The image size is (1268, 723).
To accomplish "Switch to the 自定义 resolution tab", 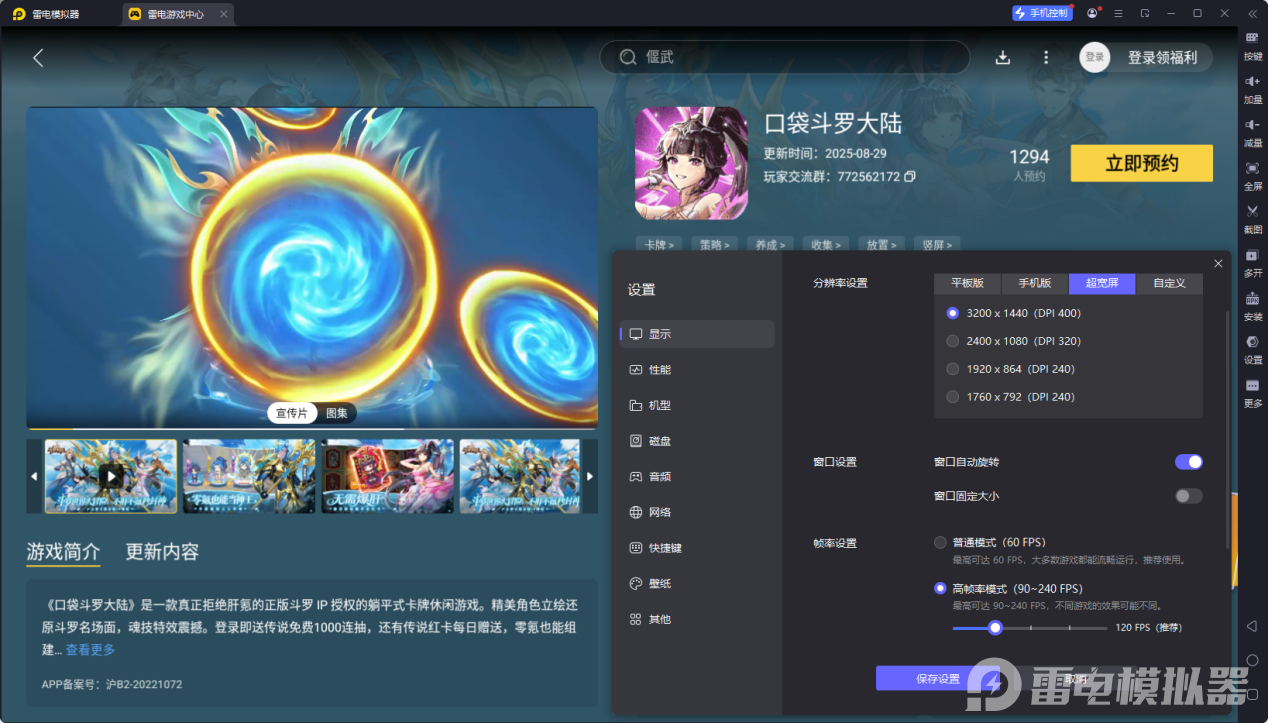I will click(x=1169, y=283).
